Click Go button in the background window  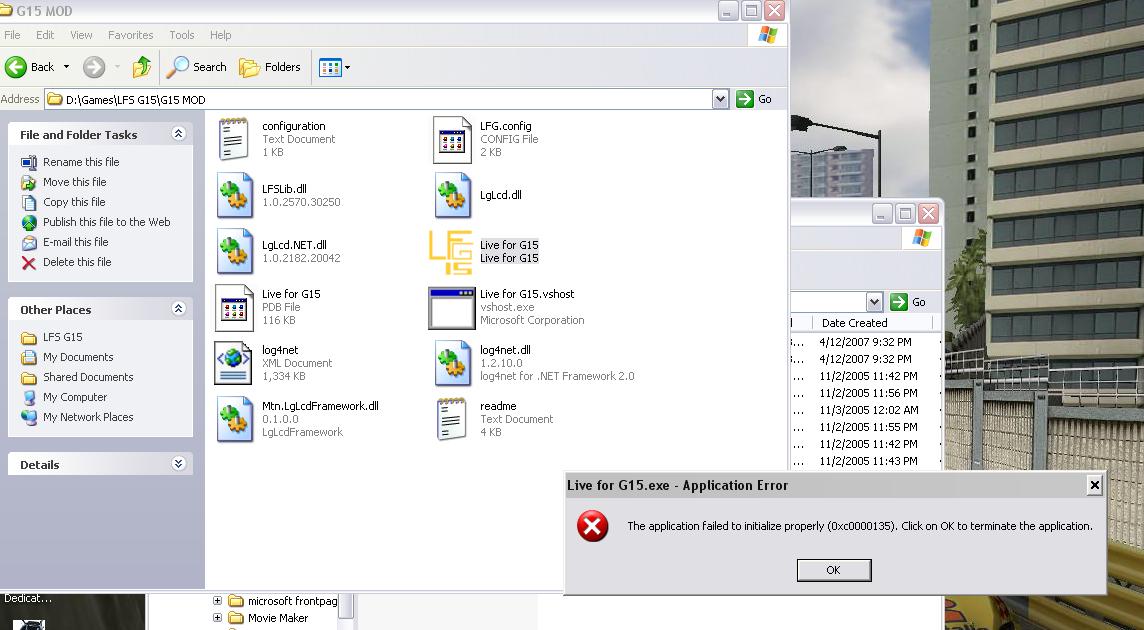909,302
